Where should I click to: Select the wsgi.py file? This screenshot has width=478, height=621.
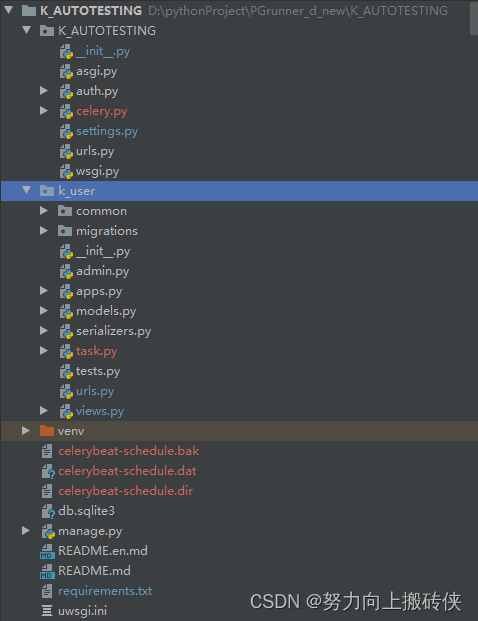97,171
